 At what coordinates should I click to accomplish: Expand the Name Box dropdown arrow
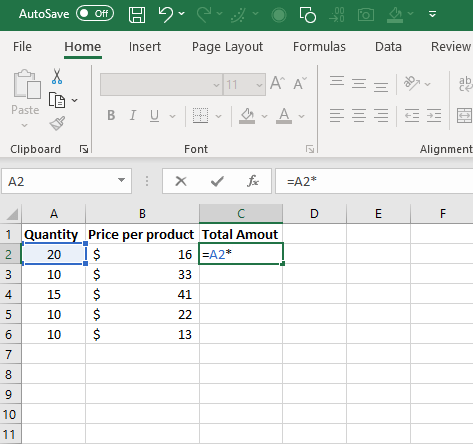coord(121,181)
